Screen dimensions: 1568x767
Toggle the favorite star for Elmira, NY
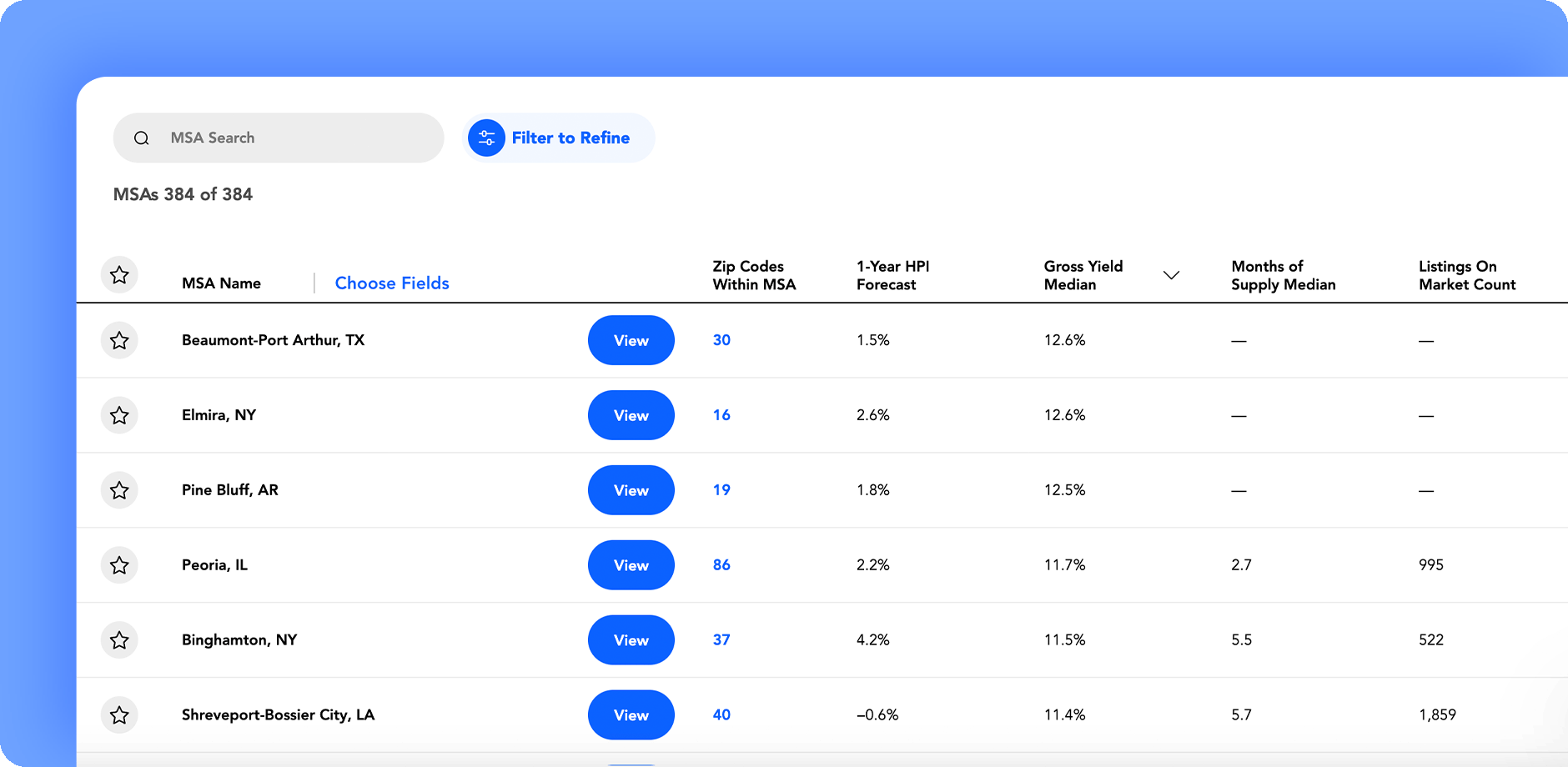pyautogui.click(x=119, y=415)
